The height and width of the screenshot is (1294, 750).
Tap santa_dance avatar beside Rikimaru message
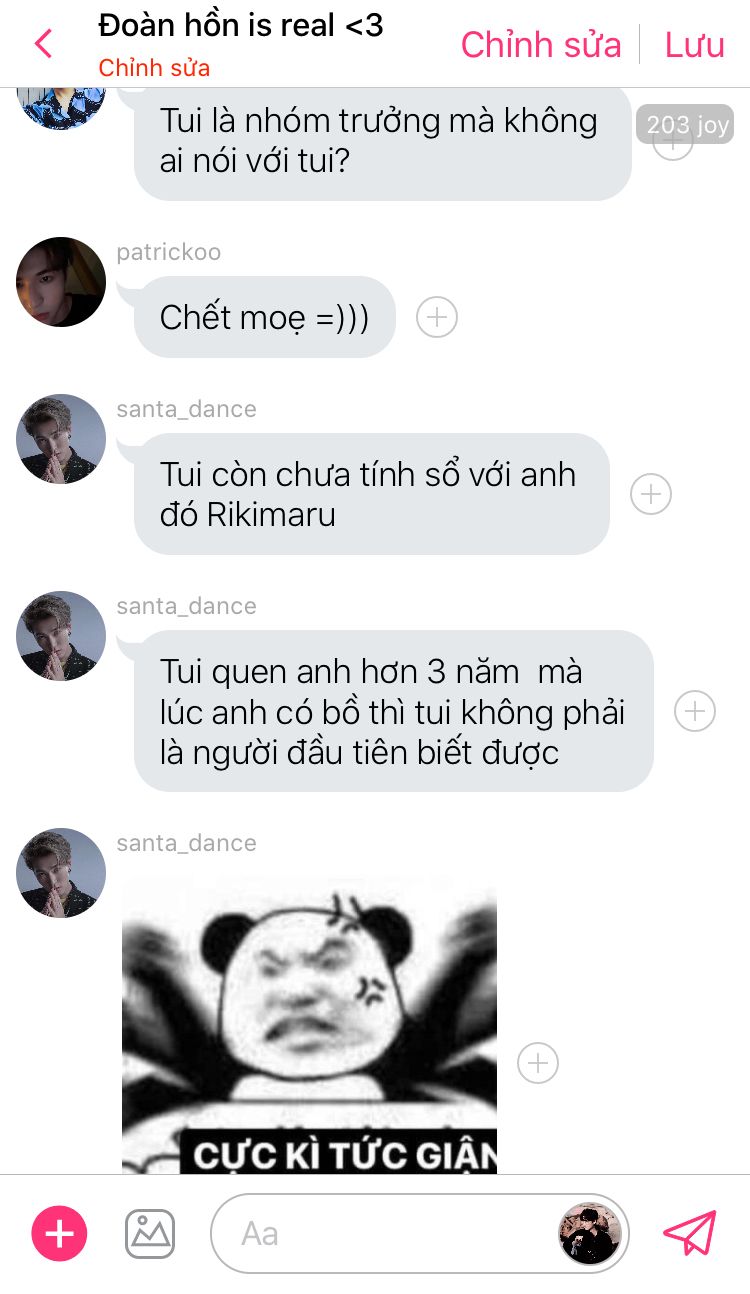pos(61,439)
